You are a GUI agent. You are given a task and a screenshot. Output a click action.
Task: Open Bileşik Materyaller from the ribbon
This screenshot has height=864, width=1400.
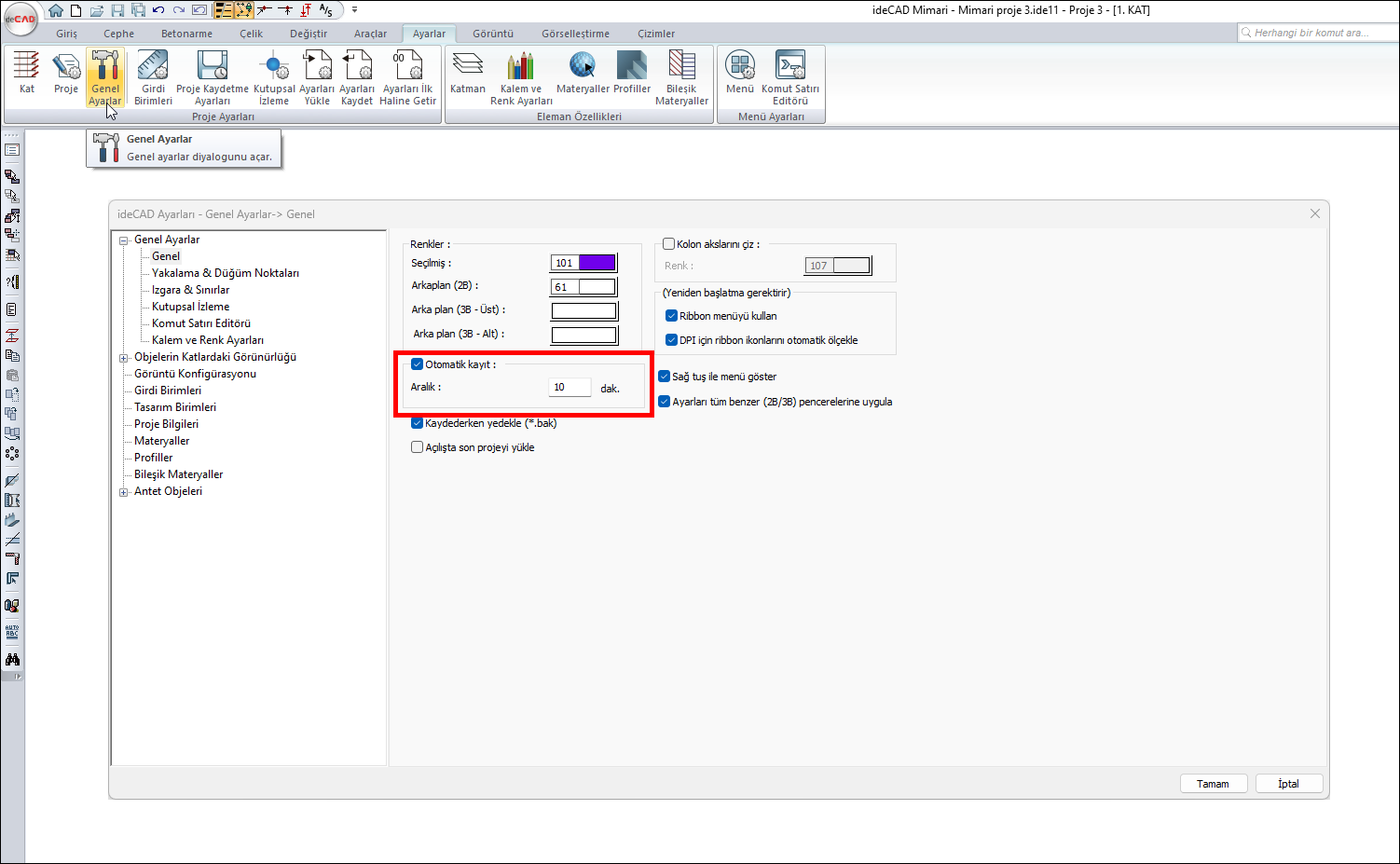pos(682,77)
